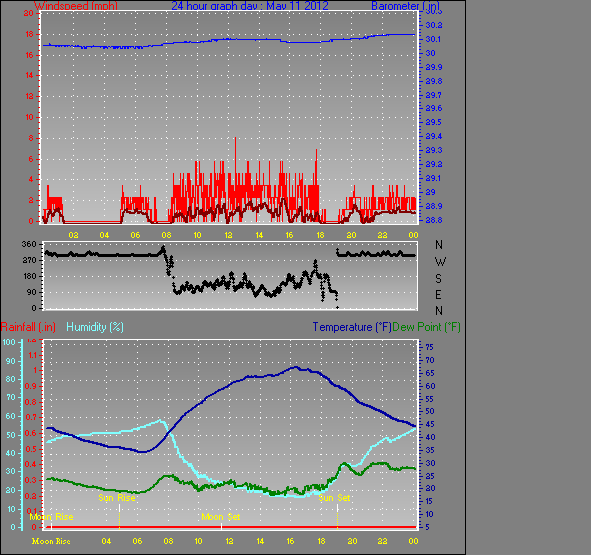Click the '29.6' barometer axis value

pyautogui.click(x=434, y=108)
